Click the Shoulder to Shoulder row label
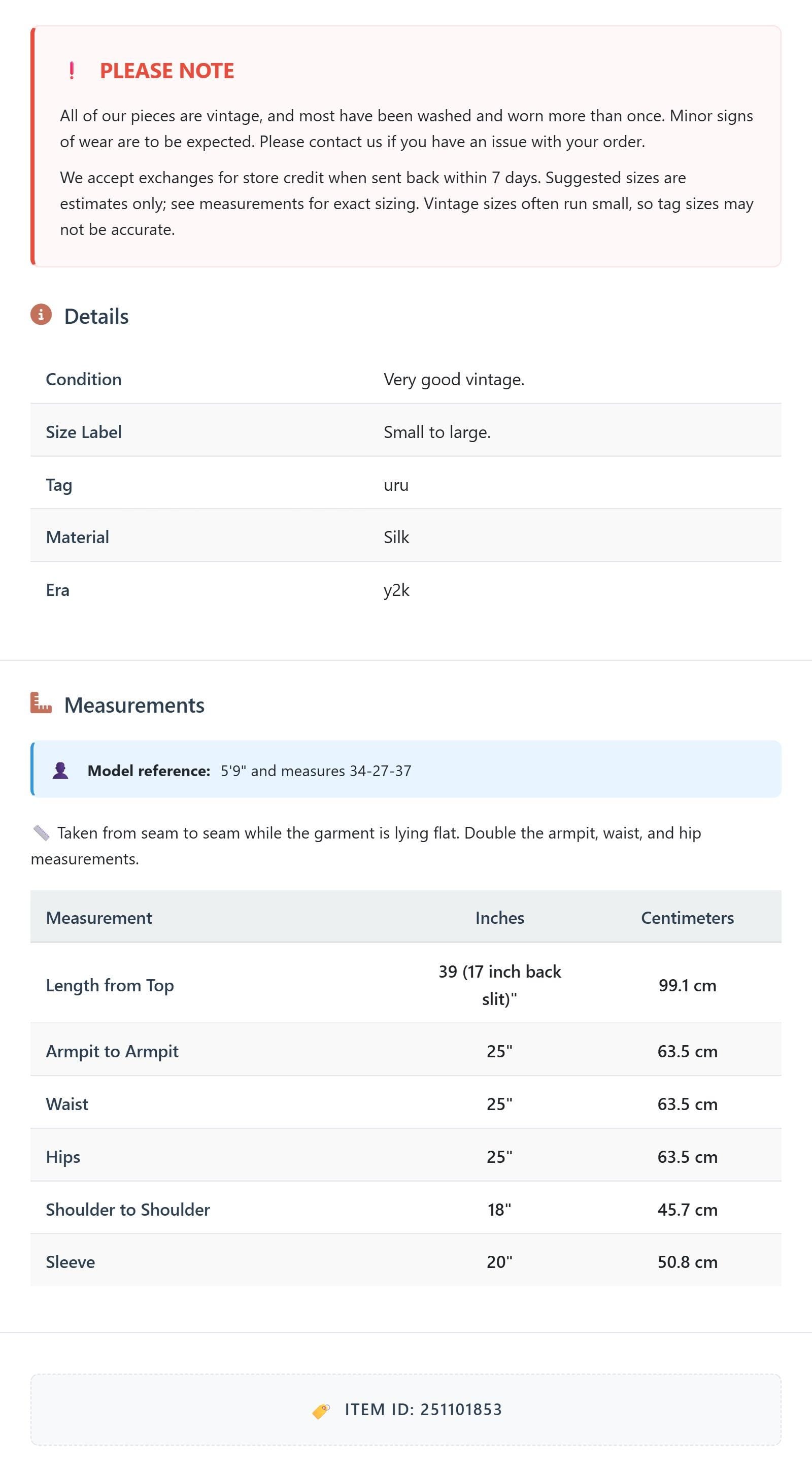This screenshot has height=1472, width=812. click(128, 1209)
